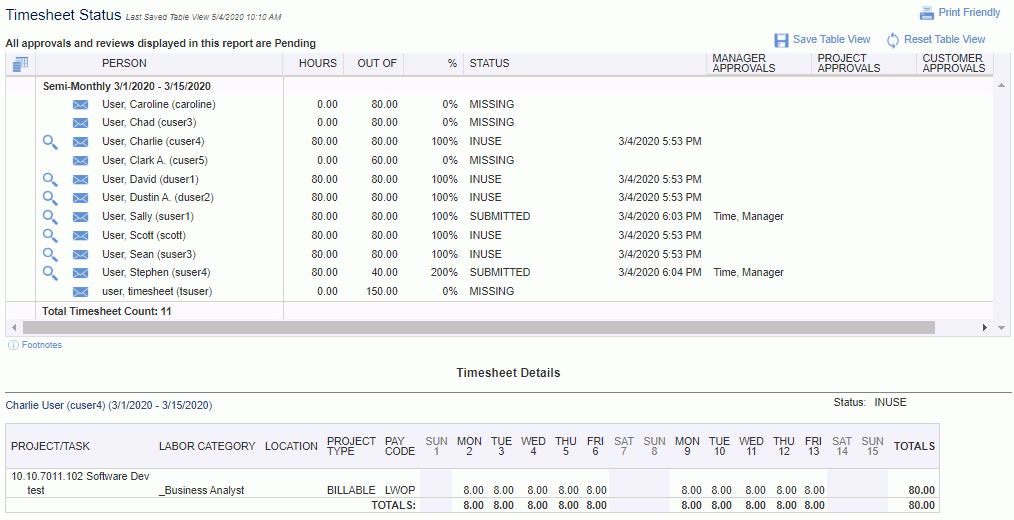Sort by the HOURS column header
The height and width of the screenshot is (520, 1014).
318,63
